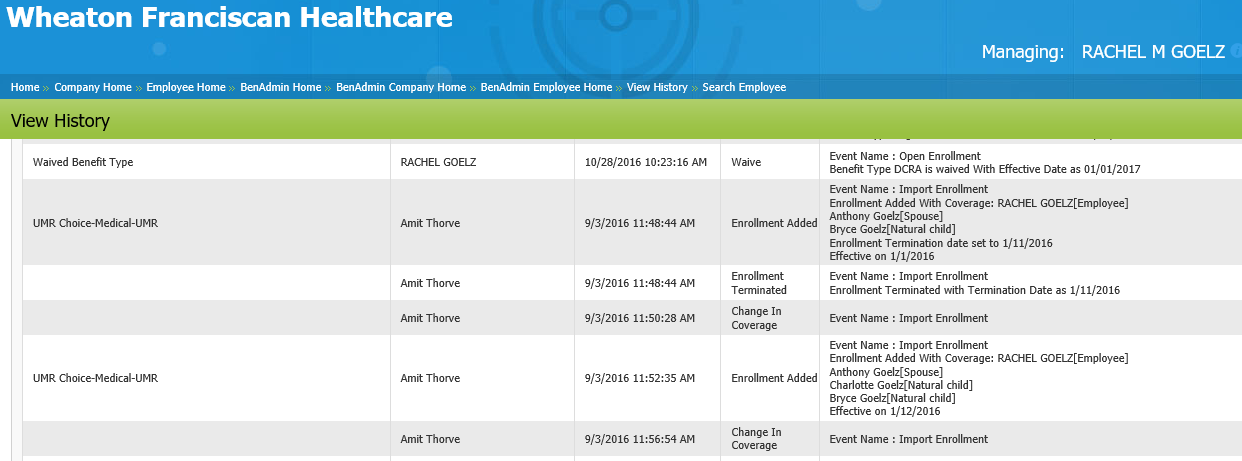The width and height of the screenshot is (1242, 461).
Task: Click managed employee name RACHEL M GOELZ
Action: [1153, 52]
